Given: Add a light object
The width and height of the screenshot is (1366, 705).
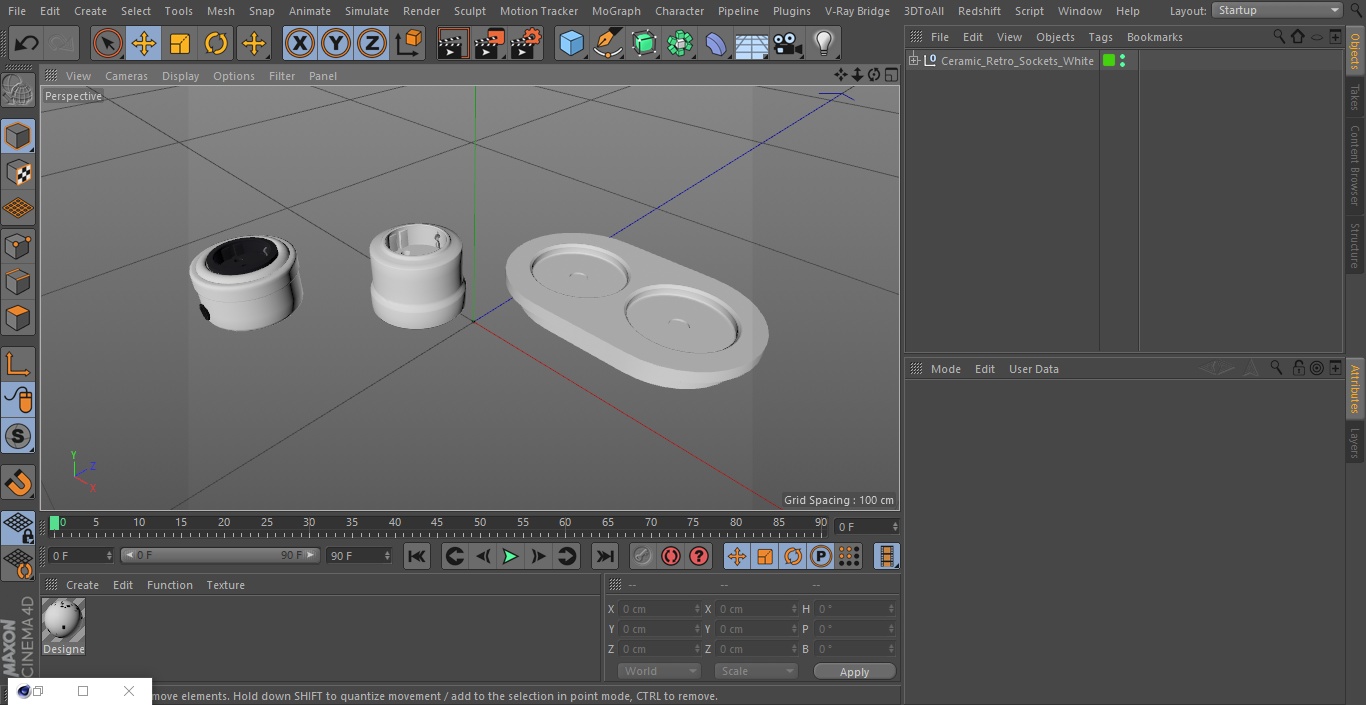Looking at the screenshot, I should (823, 44).
